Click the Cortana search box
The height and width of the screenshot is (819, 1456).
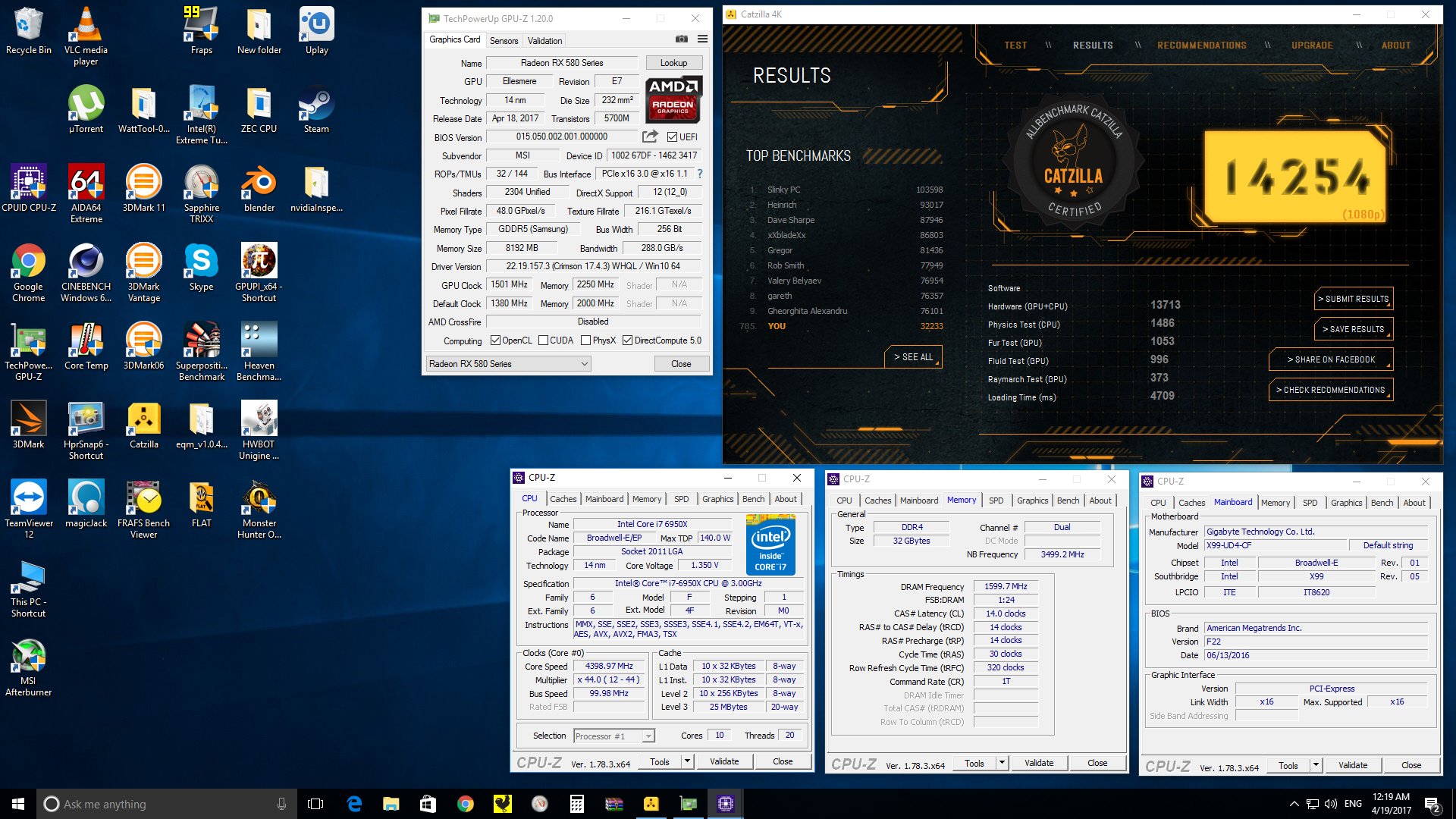click(x=167, y=804)
